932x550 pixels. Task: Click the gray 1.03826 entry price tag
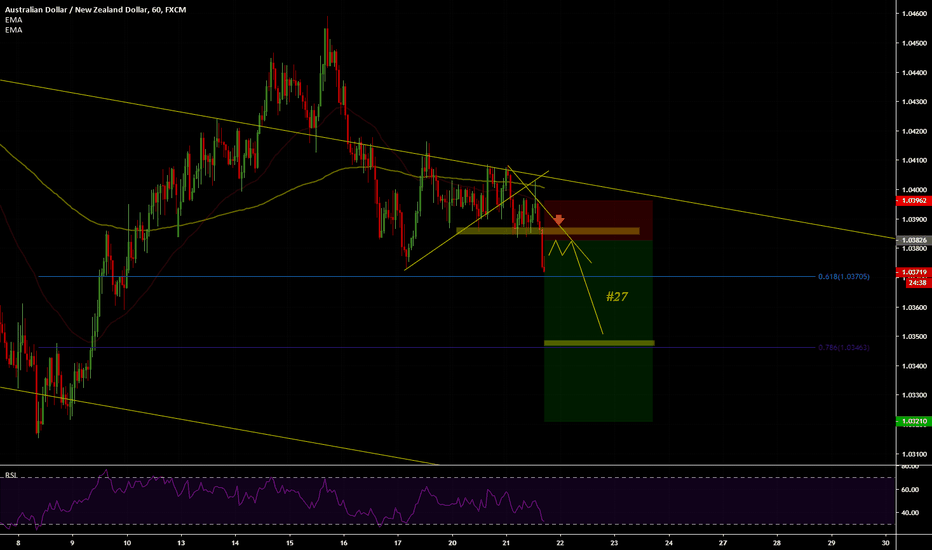pyautogui.click(x=916, y=241)
